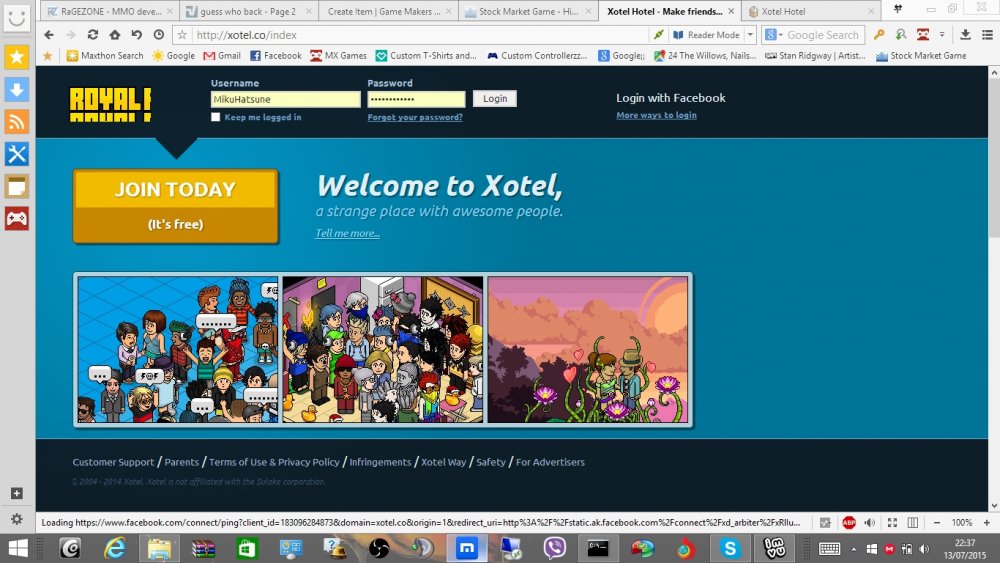Click into the Username input field

(x=285, y=99)
